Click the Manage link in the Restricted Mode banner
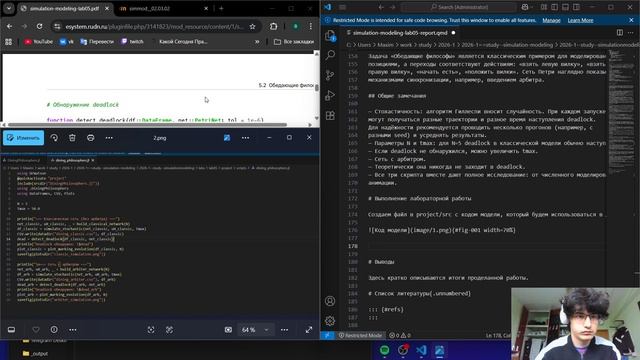This screenshot has width=640, height=360. click(x=551, y=20)
